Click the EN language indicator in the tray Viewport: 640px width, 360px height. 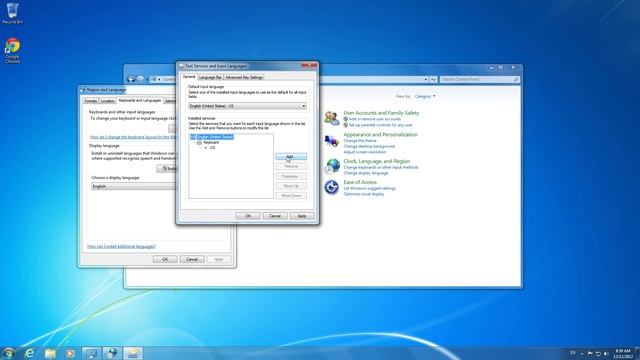(573, 353)
